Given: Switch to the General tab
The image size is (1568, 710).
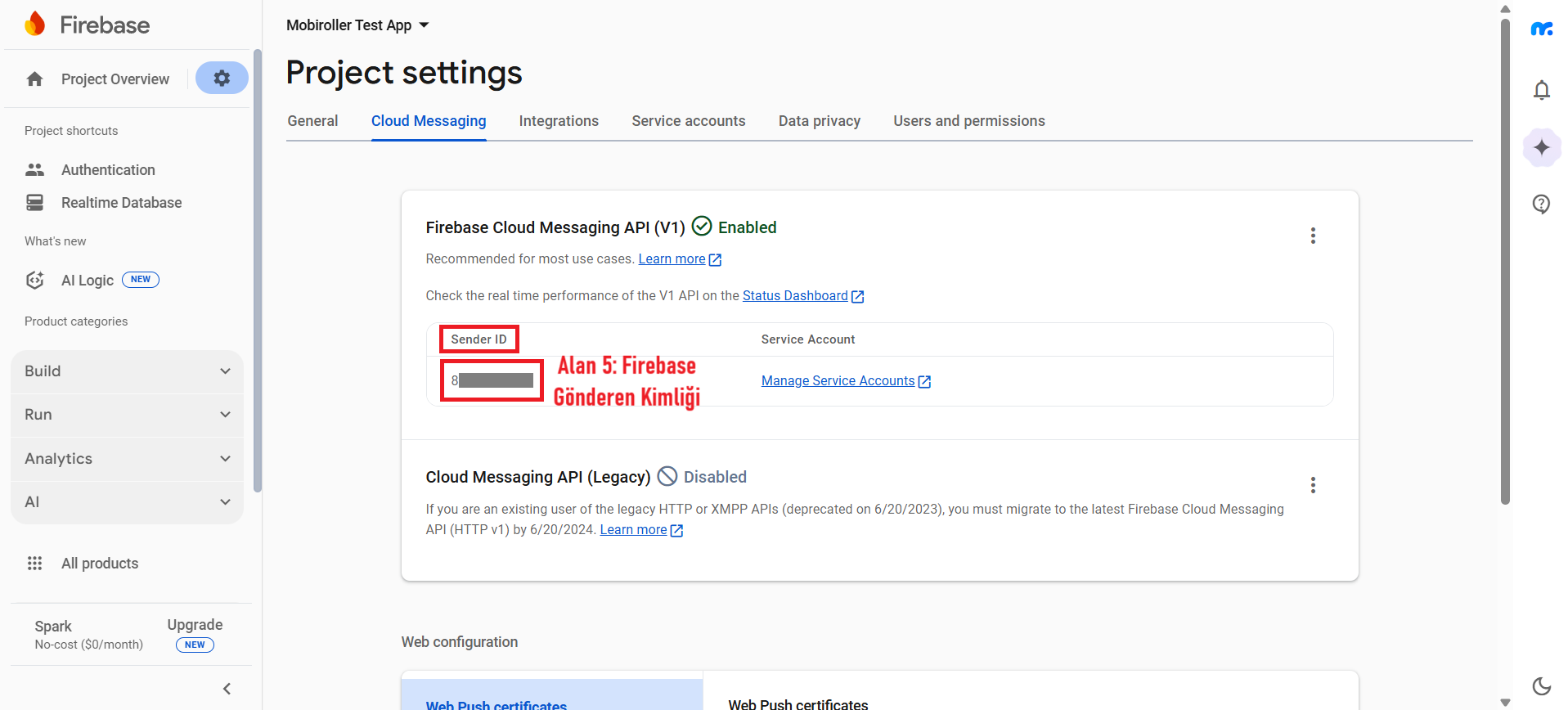Looking at the screenshot, I should pos(312,121).
